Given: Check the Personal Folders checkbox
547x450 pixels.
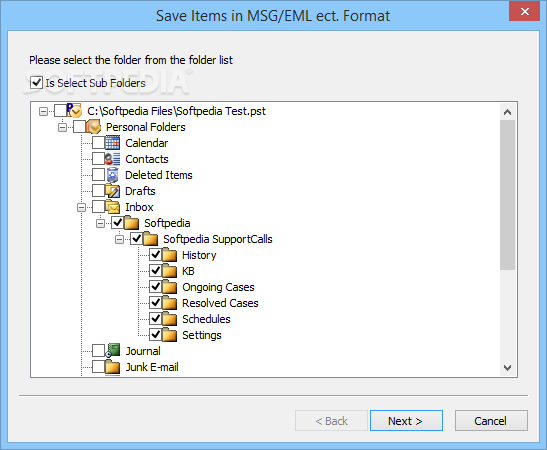Looking at the screenshot, I should click(x=80, y=127).
